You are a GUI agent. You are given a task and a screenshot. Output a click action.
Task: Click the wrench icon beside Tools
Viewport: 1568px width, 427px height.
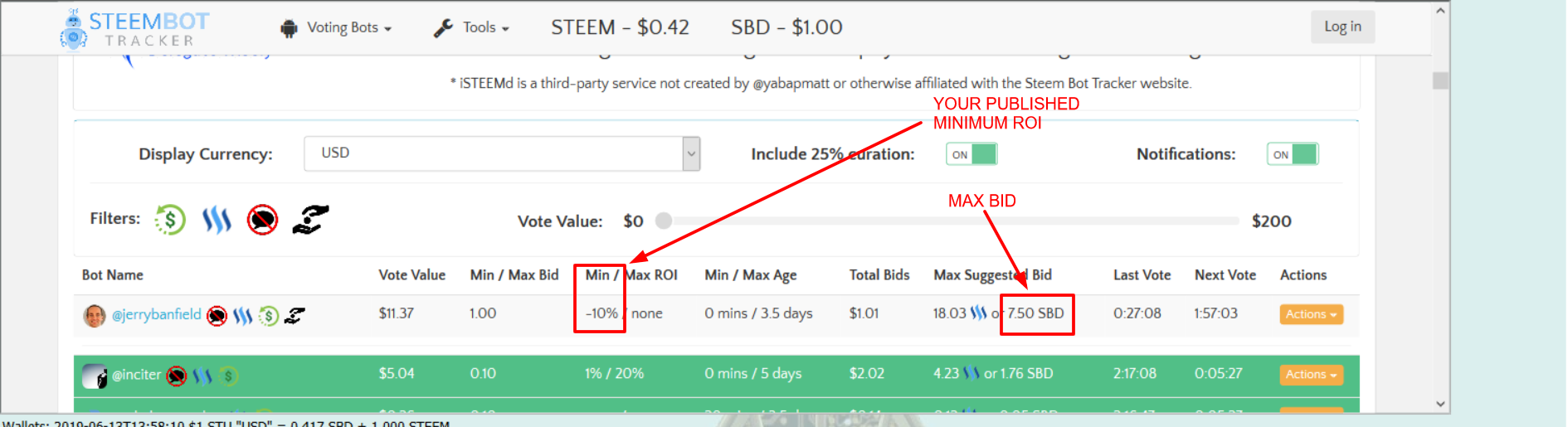[443, 28]
